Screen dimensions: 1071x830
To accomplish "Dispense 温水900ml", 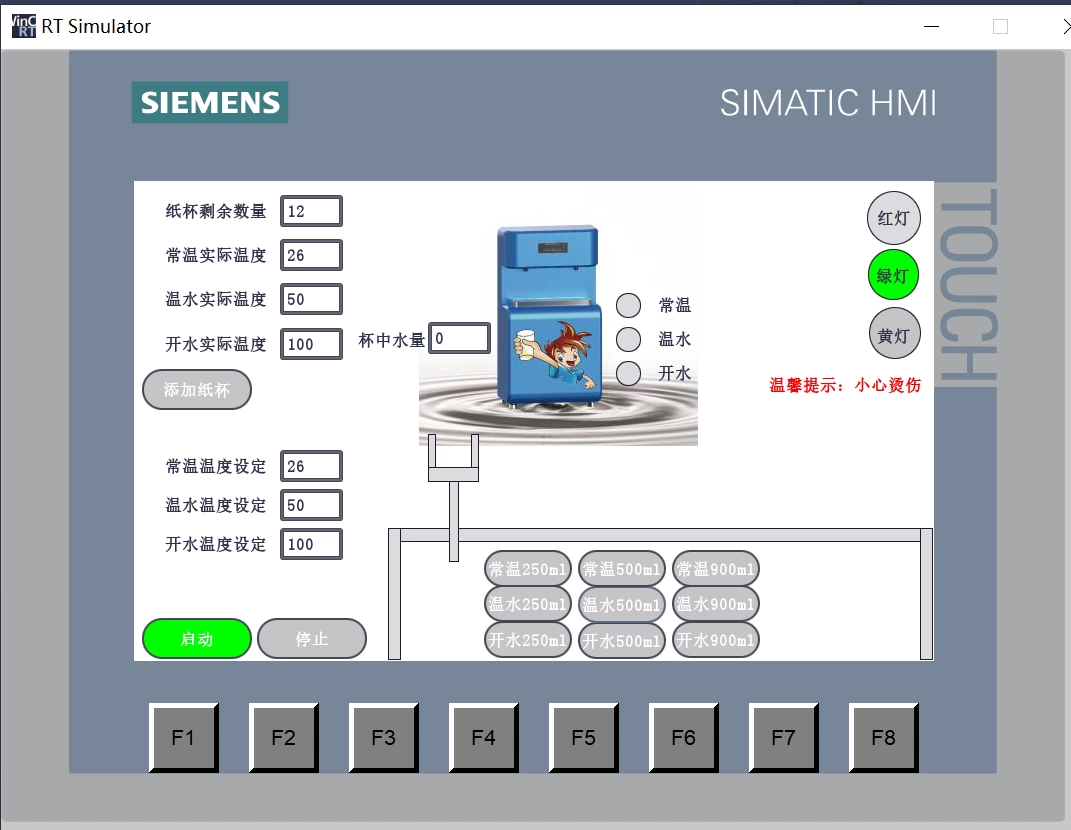I will (x=716, y=604).
